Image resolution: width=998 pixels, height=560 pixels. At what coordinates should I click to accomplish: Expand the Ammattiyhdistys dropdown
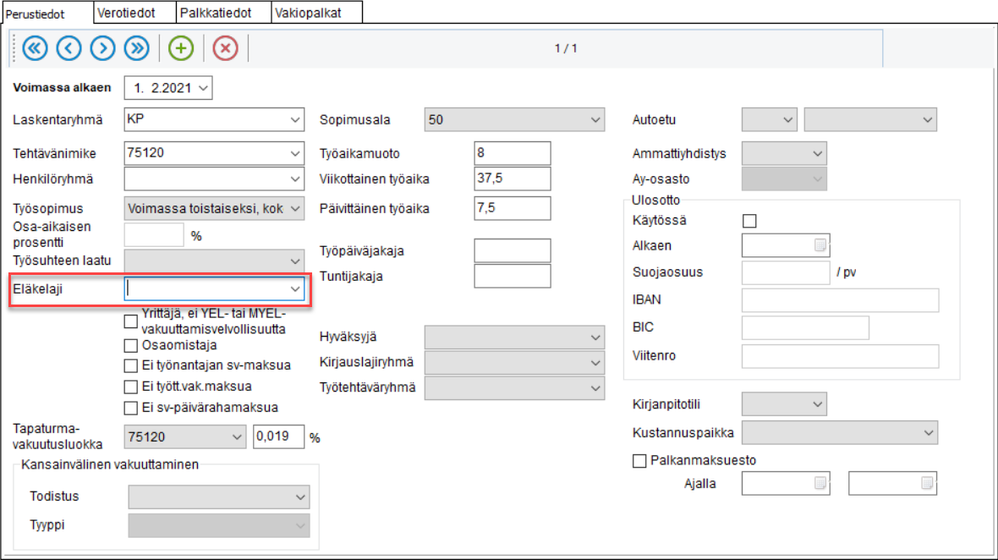tap(784, 153)
